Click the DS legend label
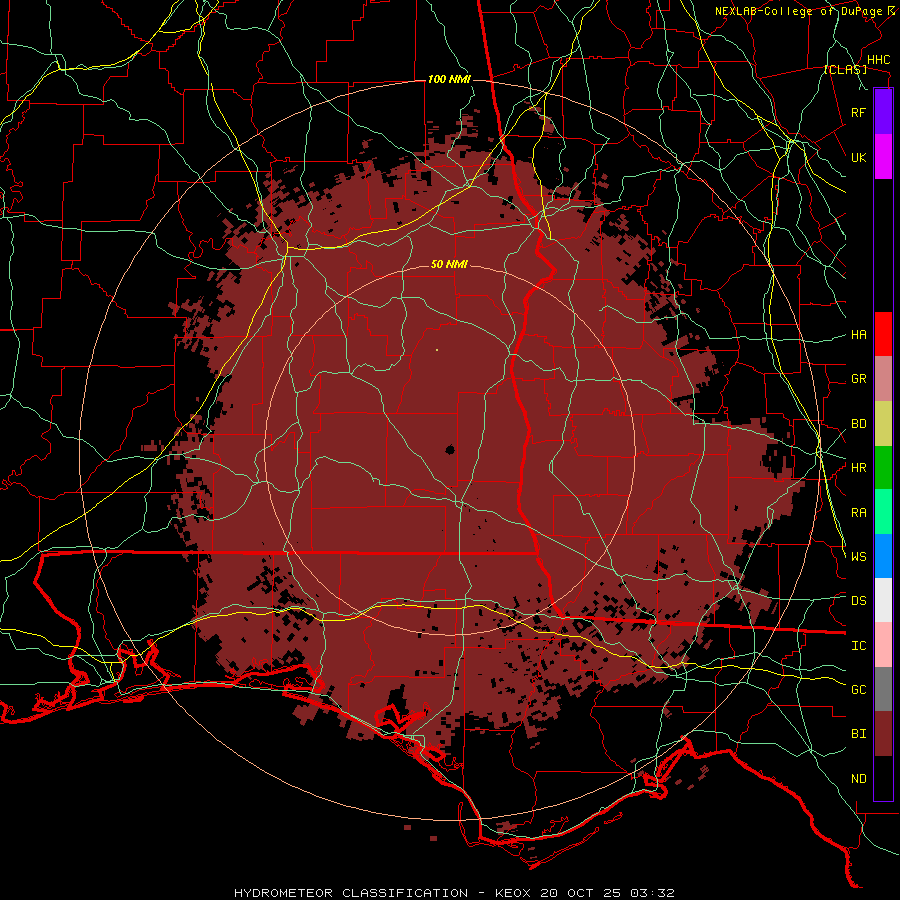 [858, 601]
